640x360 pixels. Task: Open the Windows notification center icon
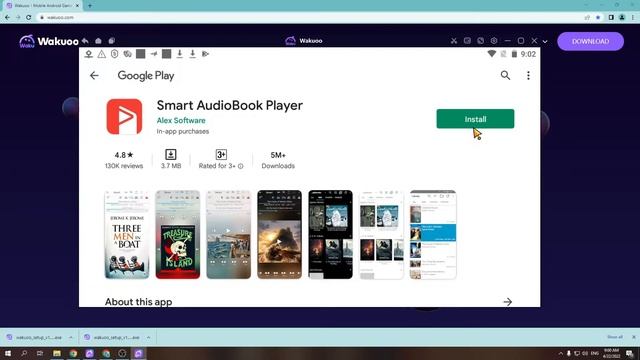pyautogui.click(x=630, y=353)
